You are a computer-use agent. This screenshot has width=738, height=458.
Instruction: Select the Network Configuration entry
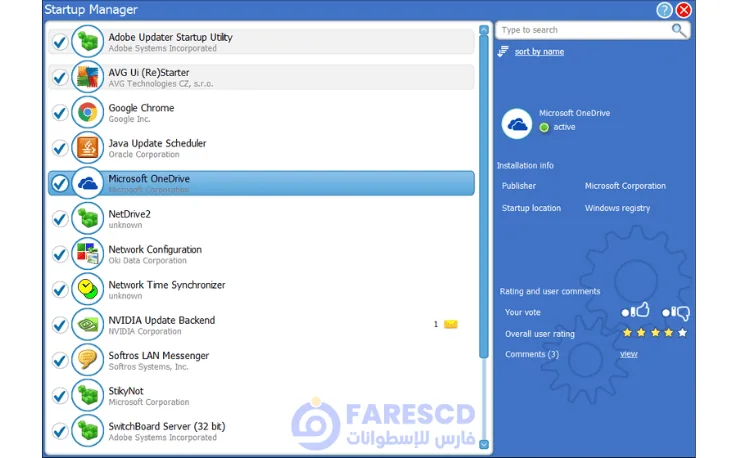pos(155,249)
